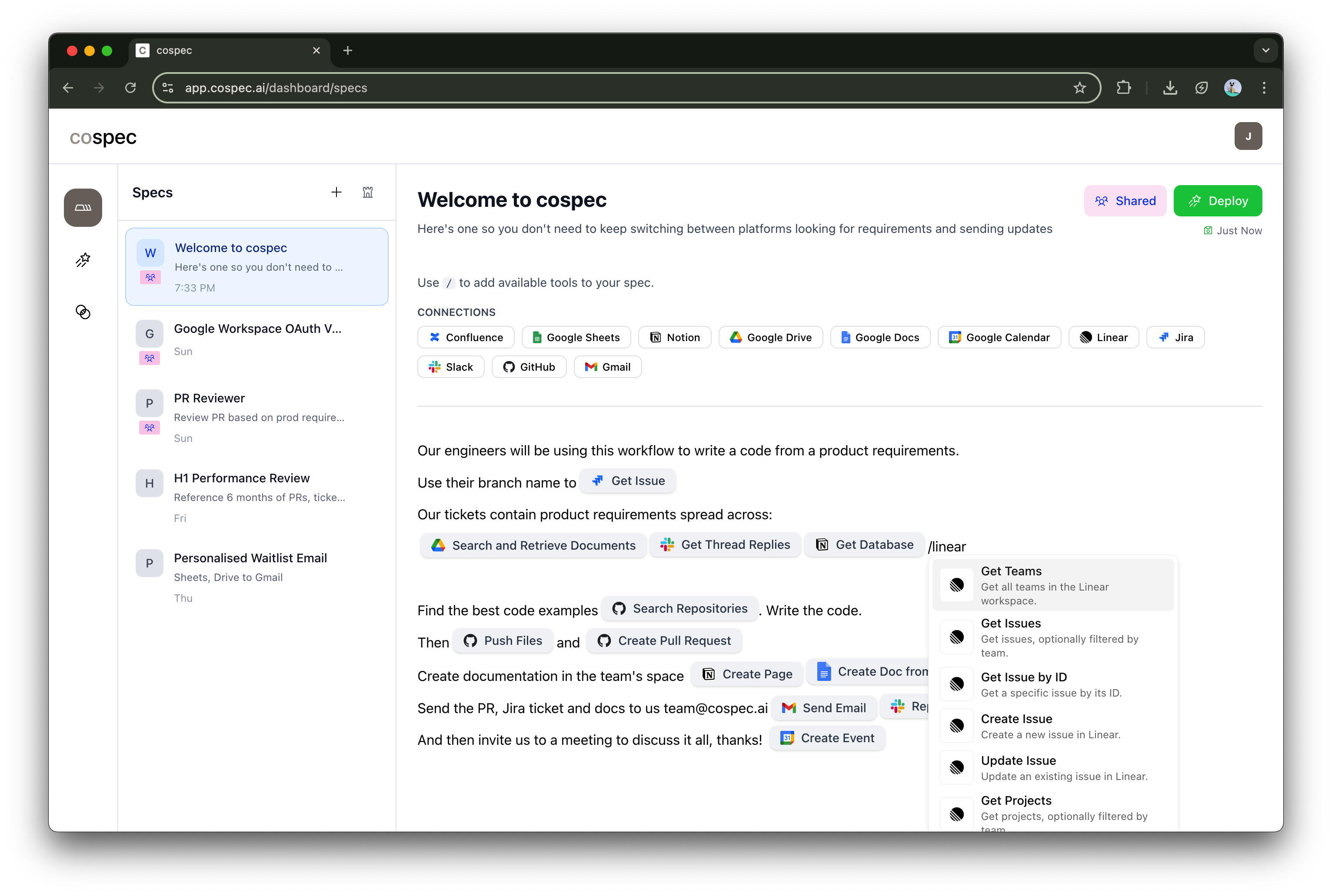Open the Specs section in left sidebar
The height and width of the screenshot is (896, 1332).
click(x=83, y=207)
